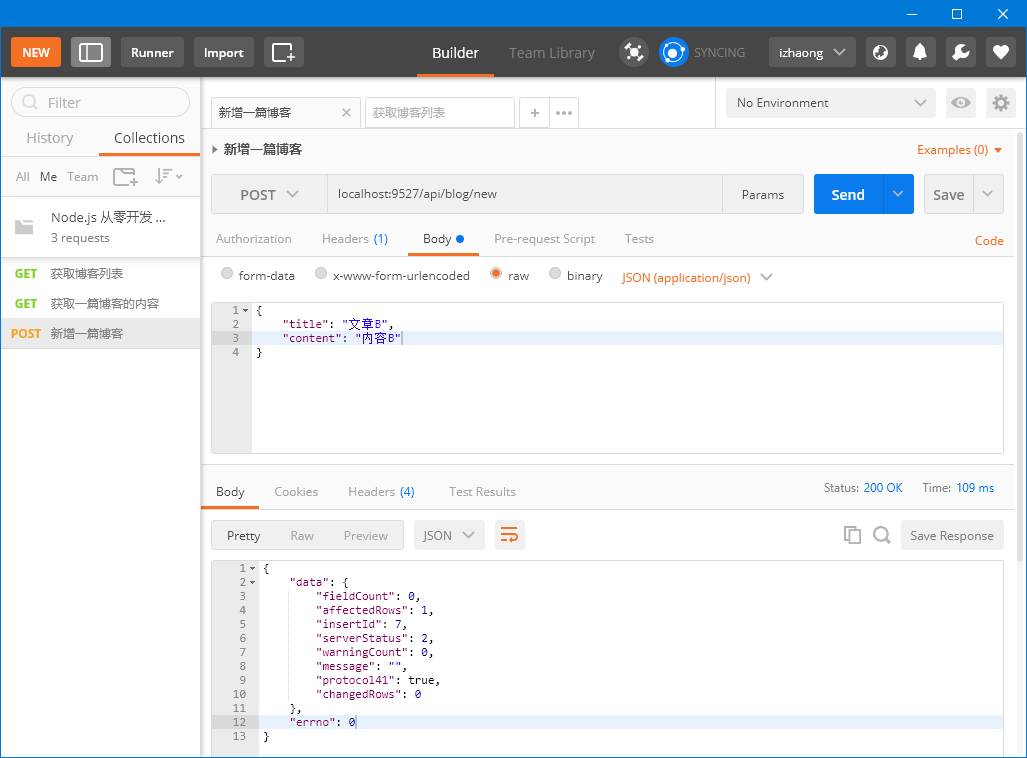Switch response view to Preview
The image size is (1027, 758).
coord(365,536)
